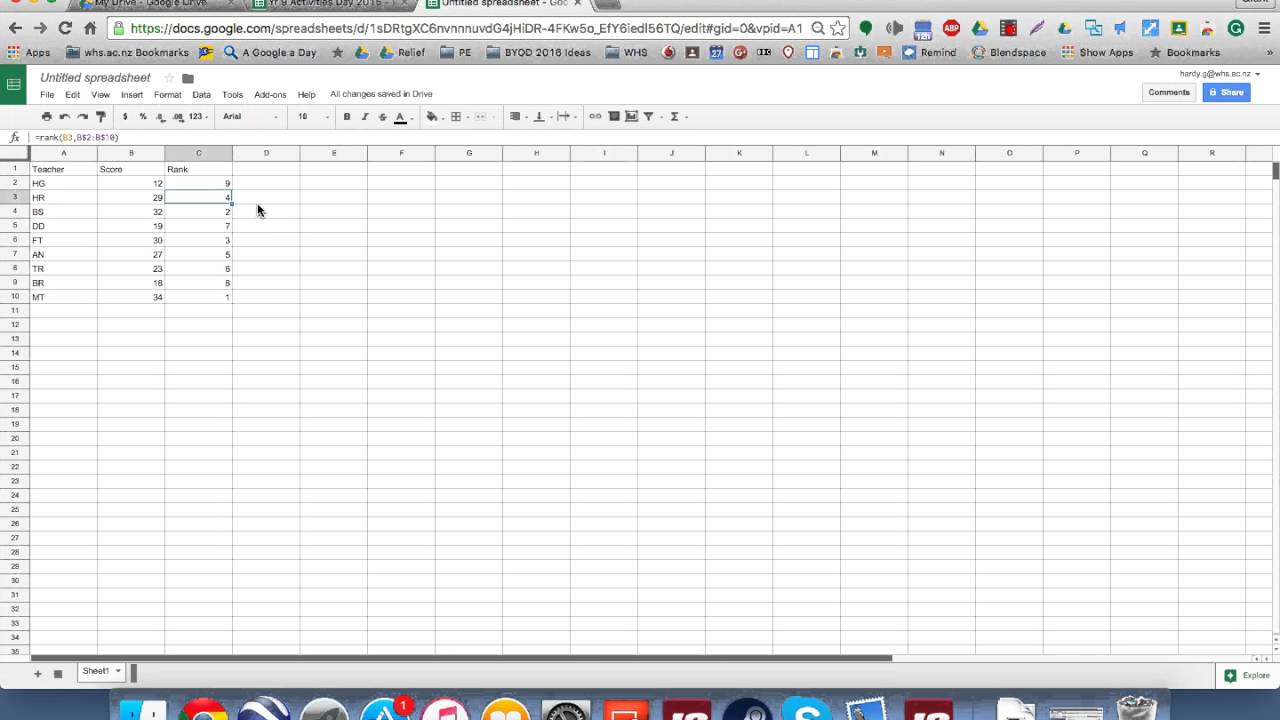
Task: Click the Explore button
Action: coord(1248,676)
